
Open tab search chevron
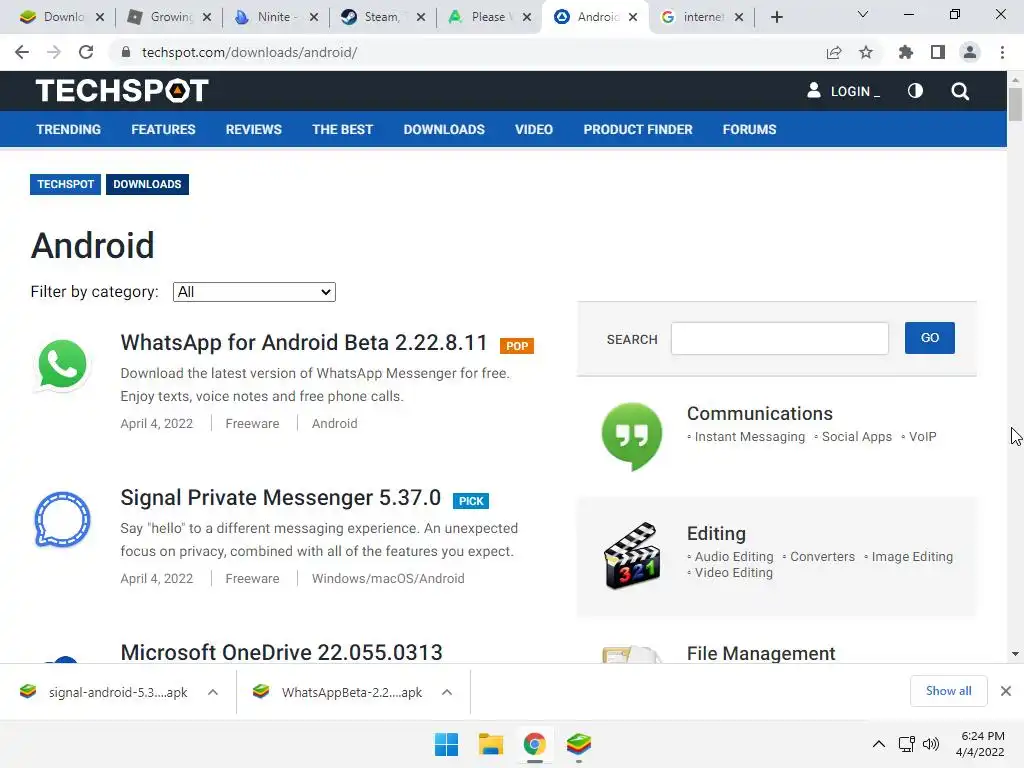[863, 14]
